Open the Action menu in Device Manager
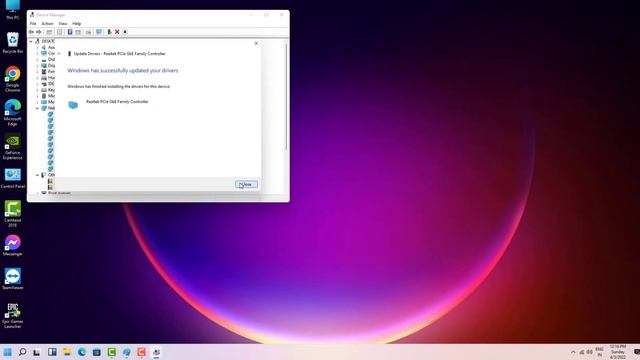This screenshot has height=360, width=640. coord(47,24)
